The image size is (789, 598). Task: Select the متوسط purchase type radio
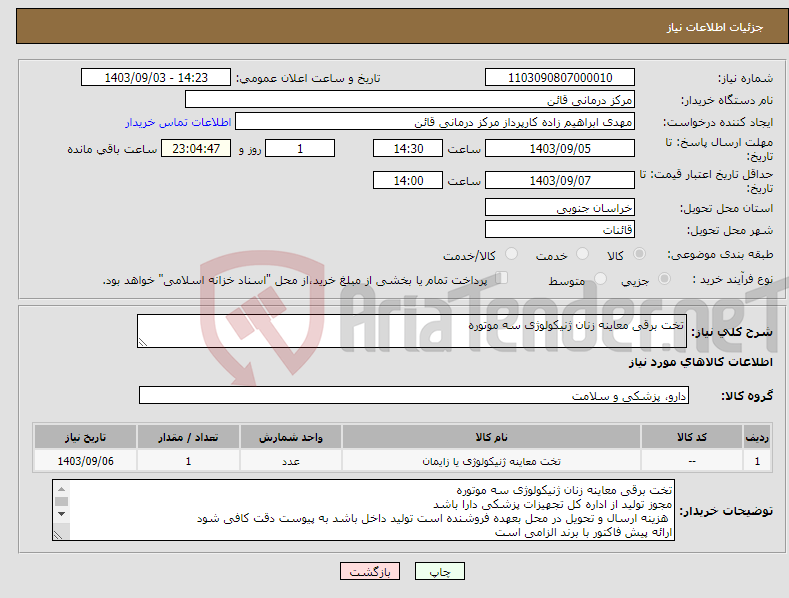[600, 278]
